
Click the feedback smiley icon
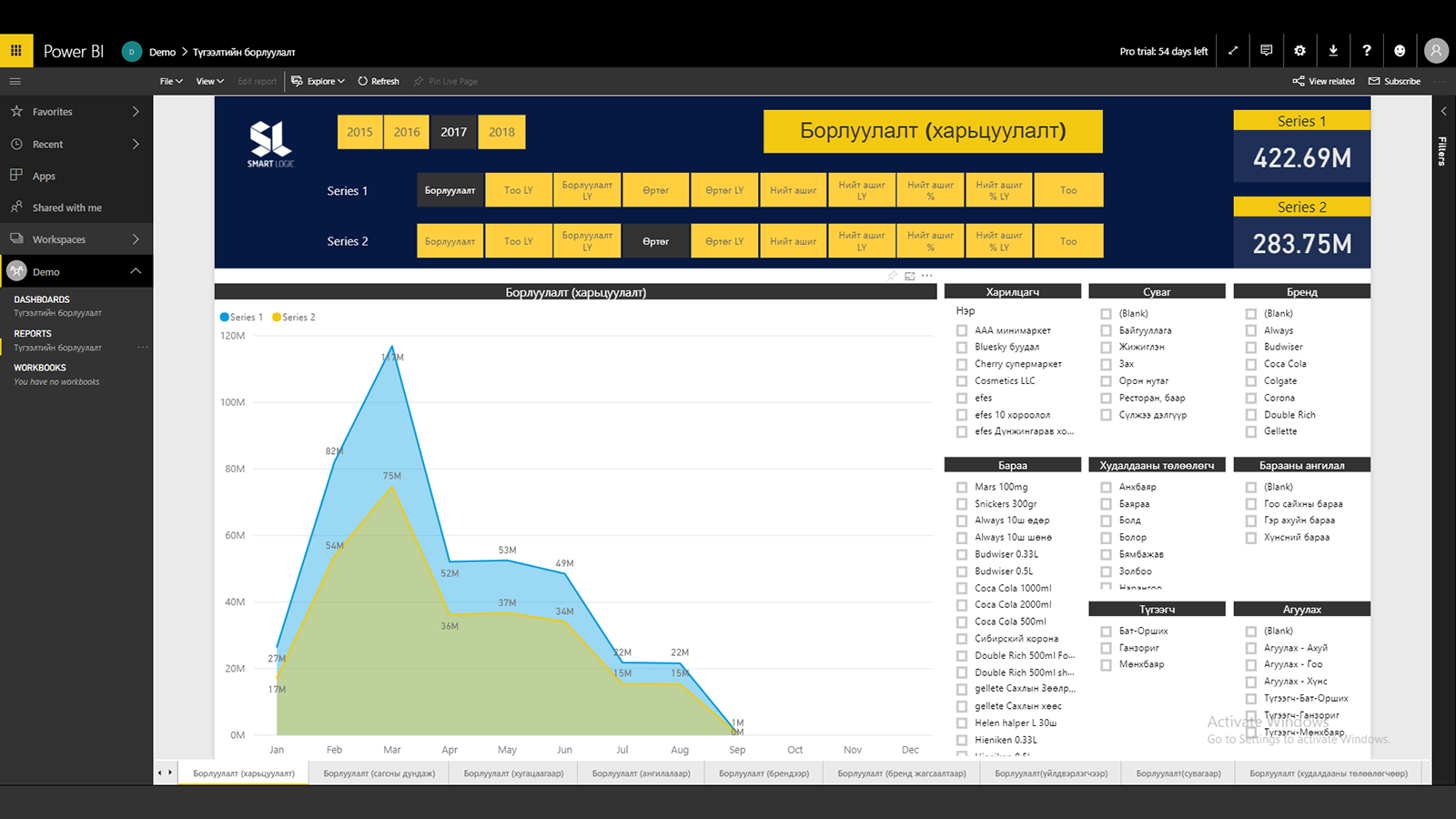tap(1400, 51)
